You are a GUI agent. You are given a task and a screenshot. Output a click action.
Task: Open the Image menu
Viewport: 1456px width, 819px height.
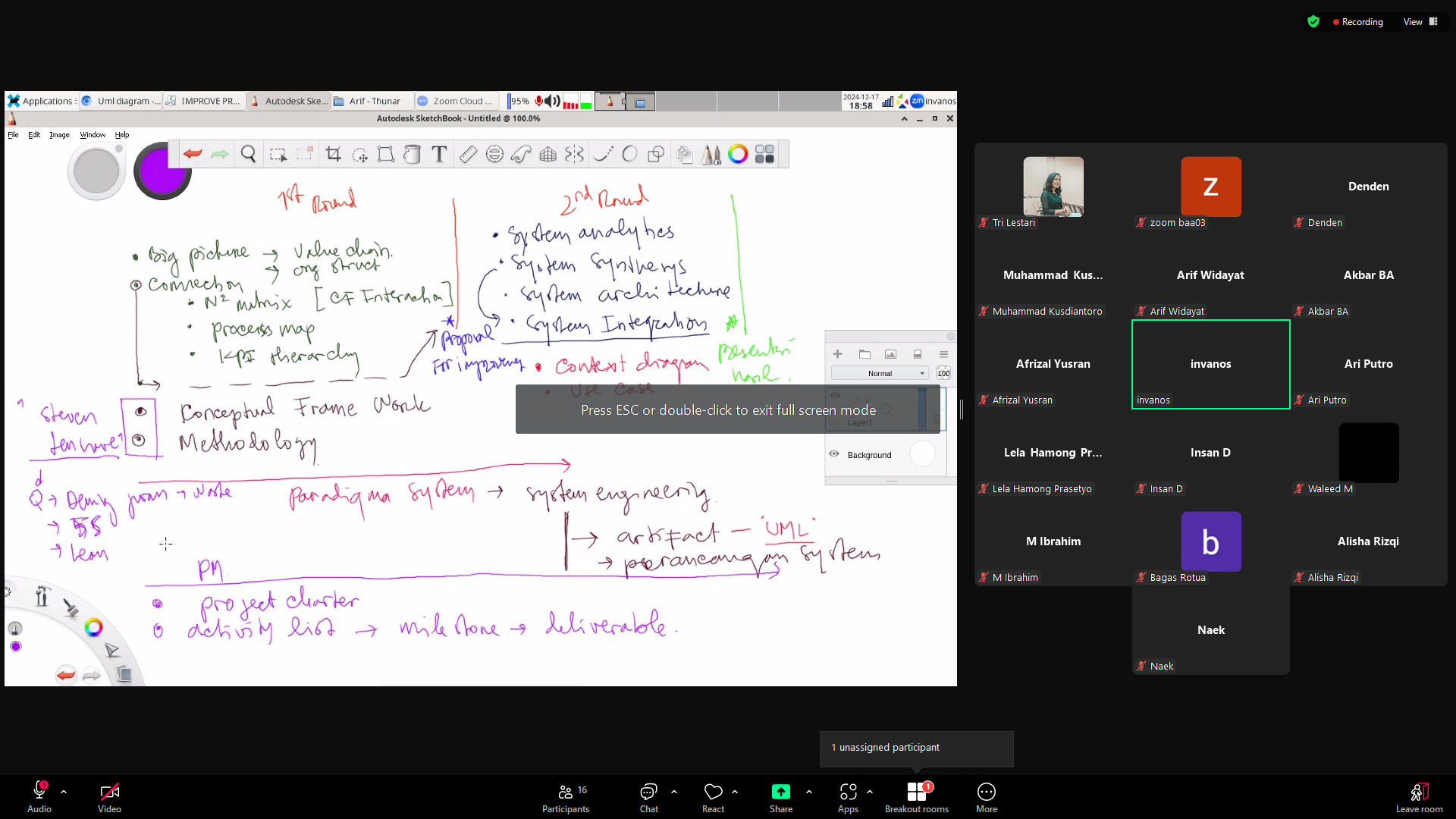tap(59, 135)
